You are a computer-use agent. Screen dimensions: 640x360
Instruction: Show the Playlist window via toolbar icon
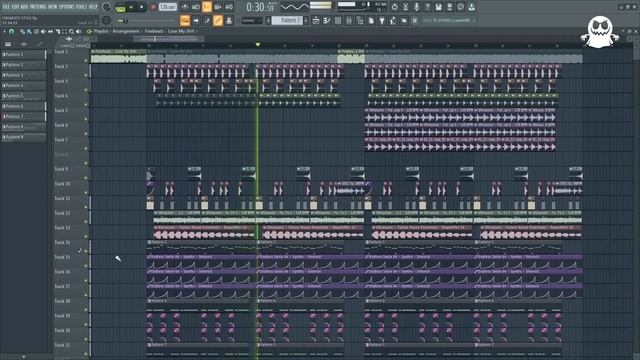(316, 20)
